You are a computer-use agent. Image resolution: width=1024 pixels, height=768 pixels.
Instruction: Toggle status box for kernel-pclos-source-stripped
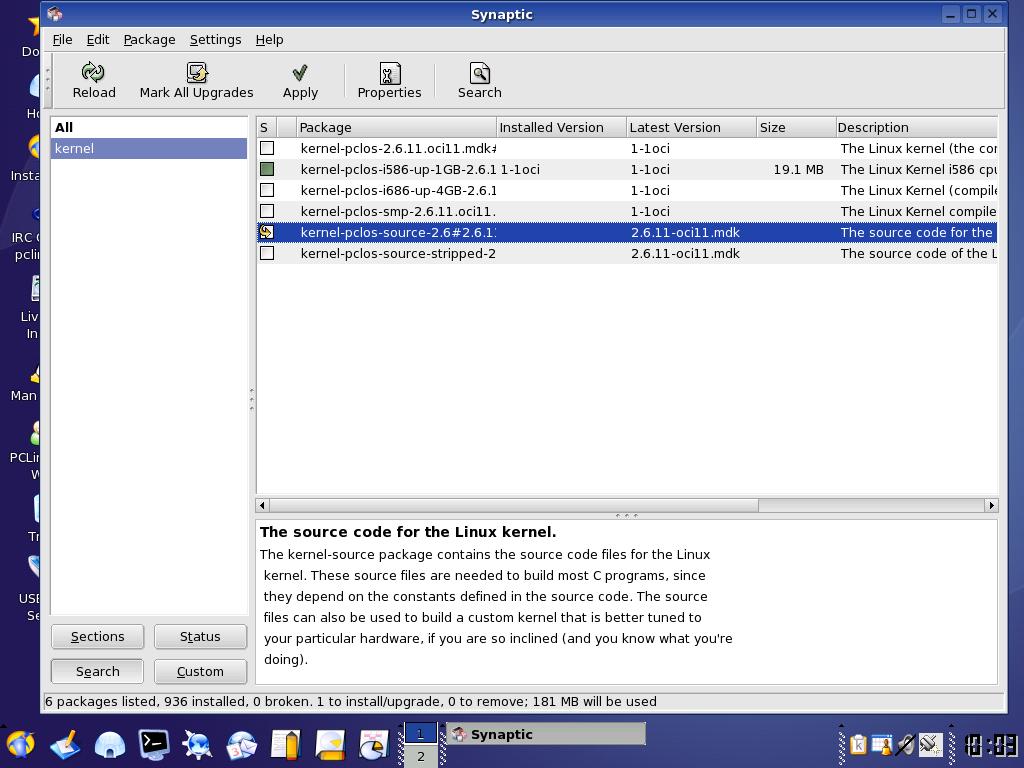267,253
